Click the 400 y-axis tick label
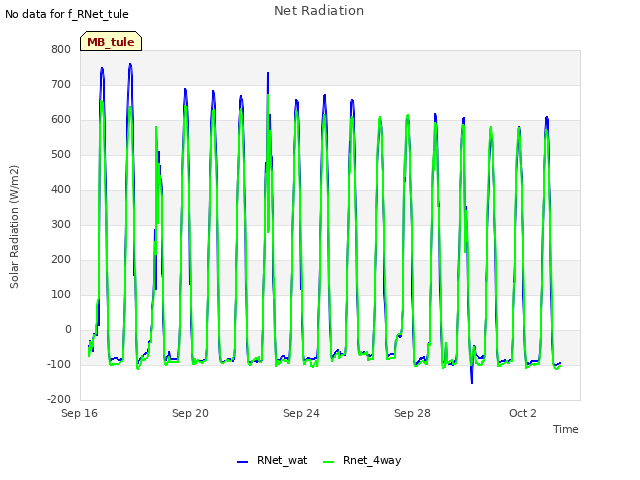This screenshot has width=640, height=480. tap(61, 189)
